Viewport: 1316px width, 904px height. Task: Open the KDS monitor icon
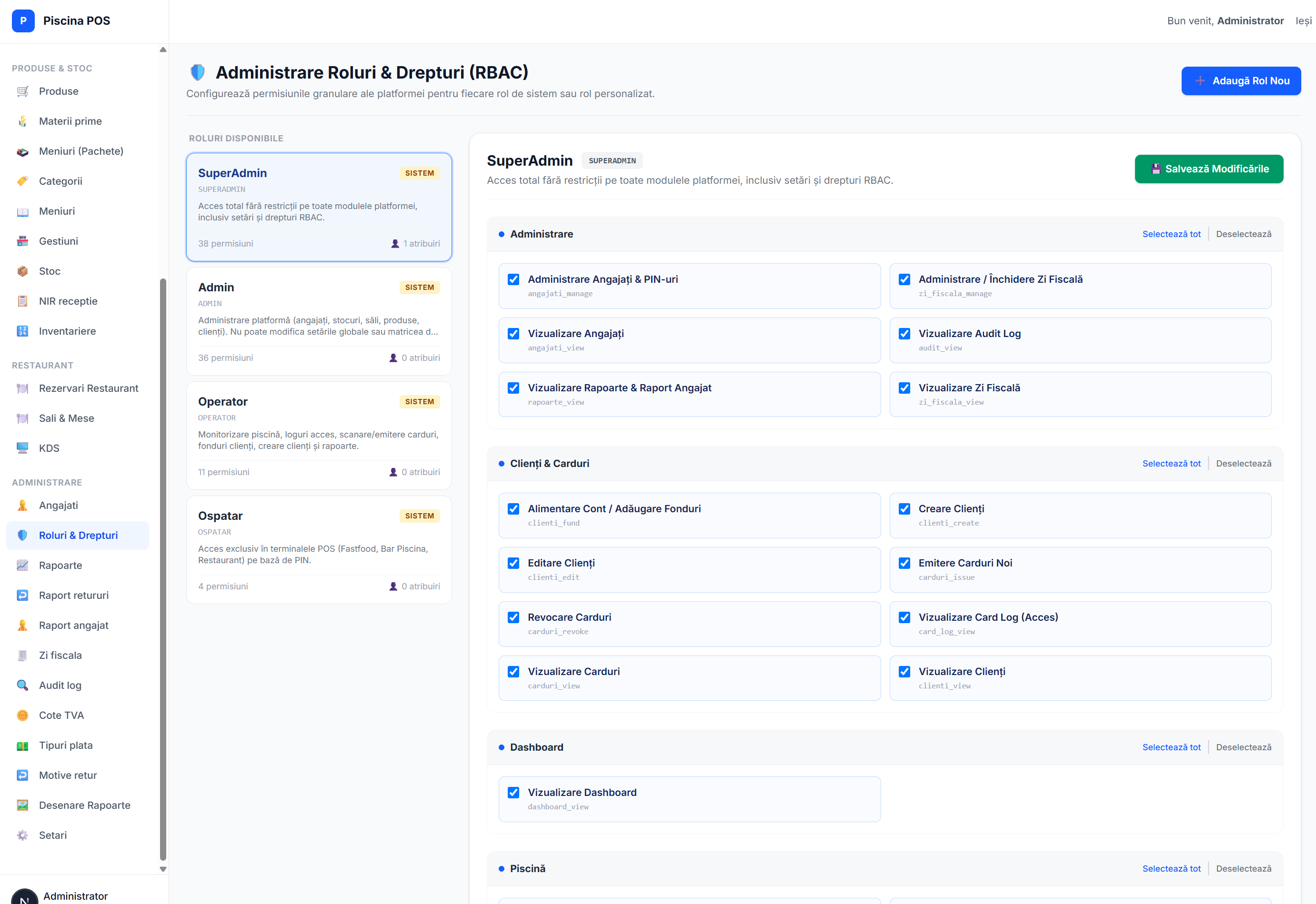(x=23, y=448)
